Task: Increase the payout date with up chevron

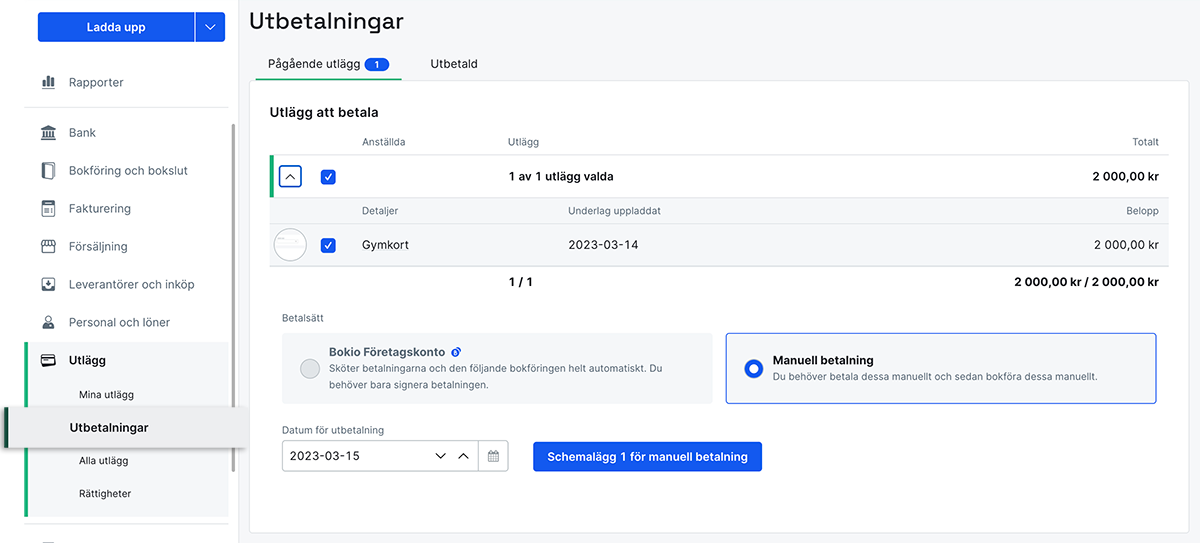Action: pyautogui.click(x=463, y=456)
